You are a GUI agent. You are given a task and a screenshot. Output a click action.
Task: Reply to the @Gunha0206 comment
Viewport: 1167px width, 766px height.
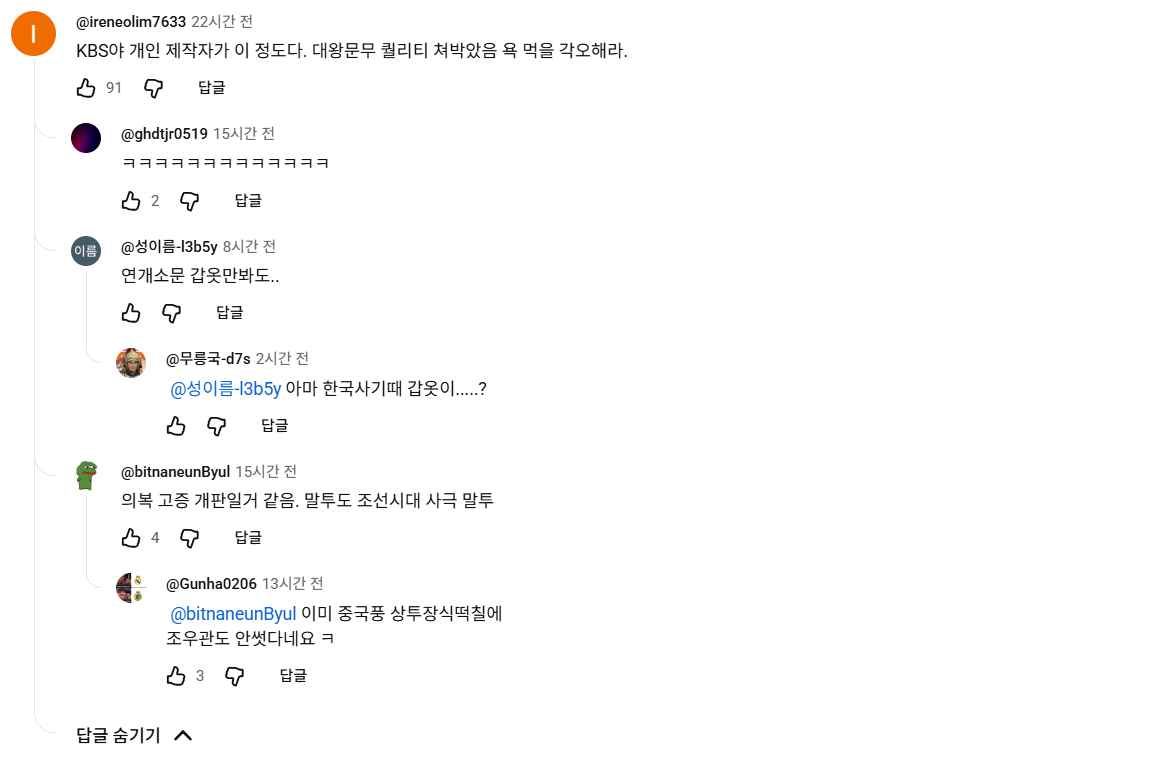click(x=292, y=676)
